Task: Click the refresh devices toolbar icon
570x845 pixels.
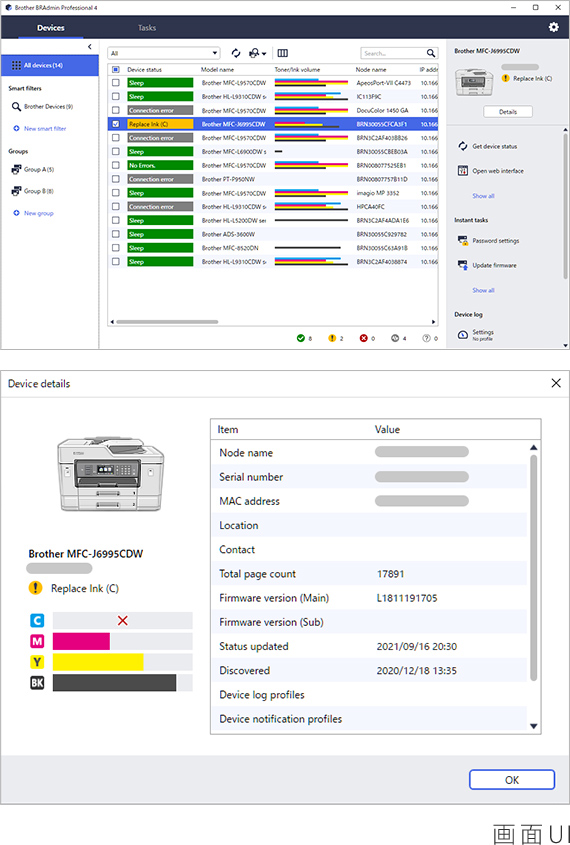Action: click(x=236, y=53)
